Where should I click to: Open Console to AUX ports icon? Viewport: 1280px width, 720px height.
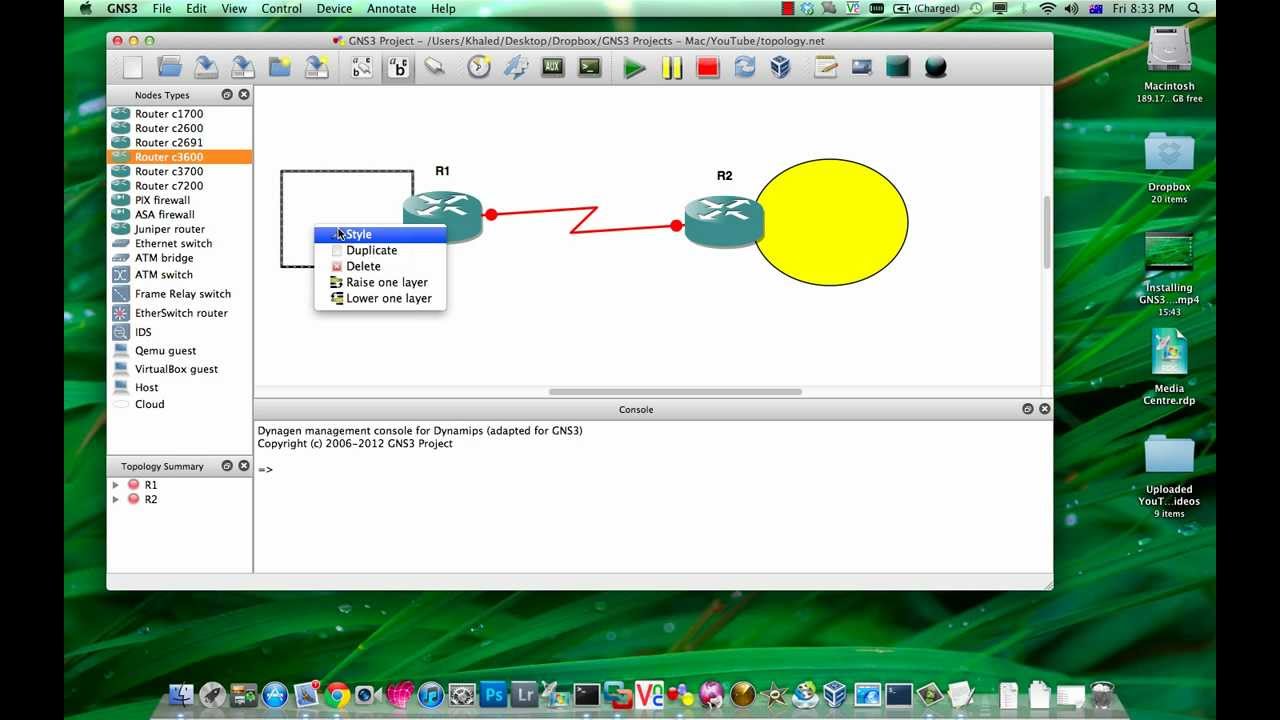(553, 67)
